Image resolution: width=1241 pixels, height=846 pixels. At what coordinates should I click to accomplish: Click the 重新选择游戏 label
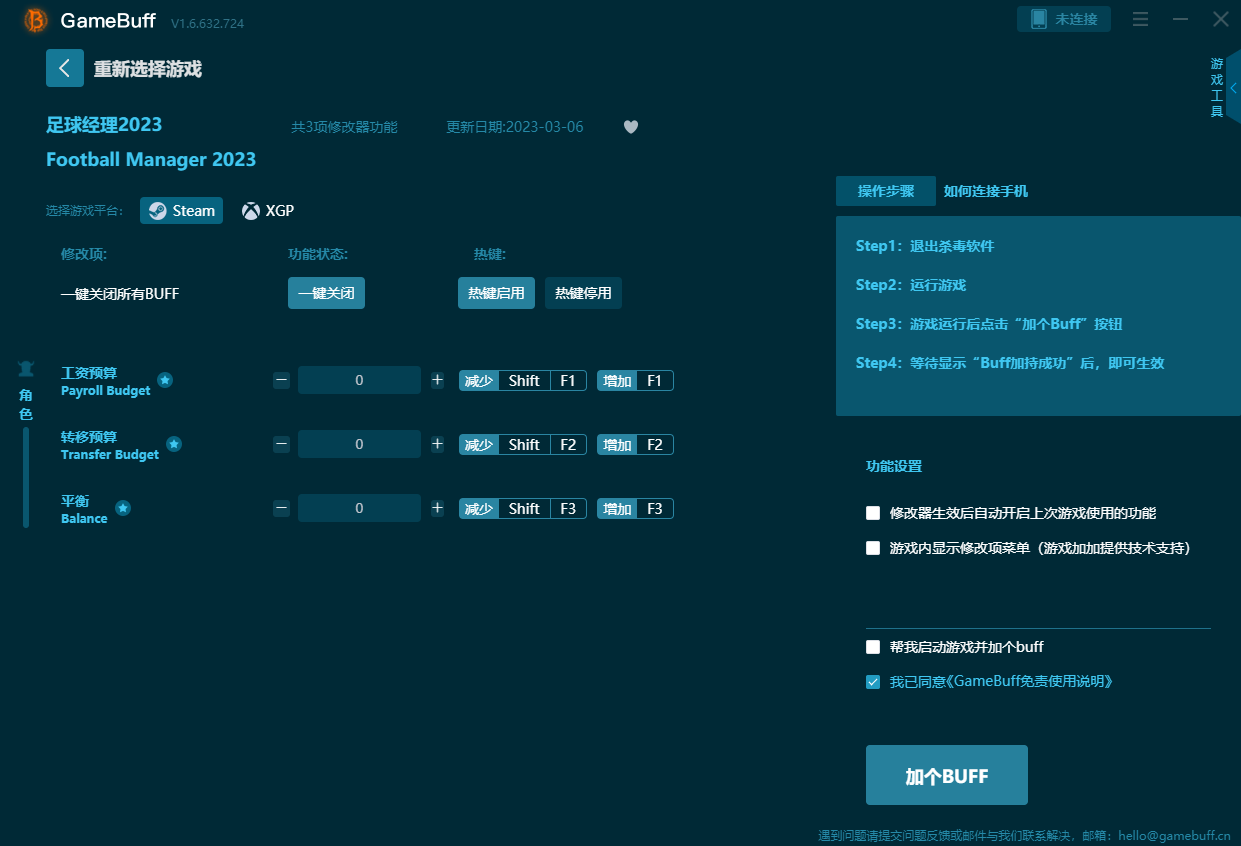click(148, 69)
